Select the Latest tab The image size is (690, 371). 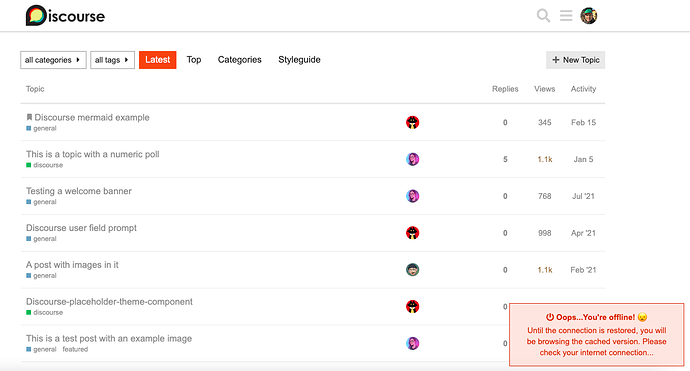pos(158,60)
